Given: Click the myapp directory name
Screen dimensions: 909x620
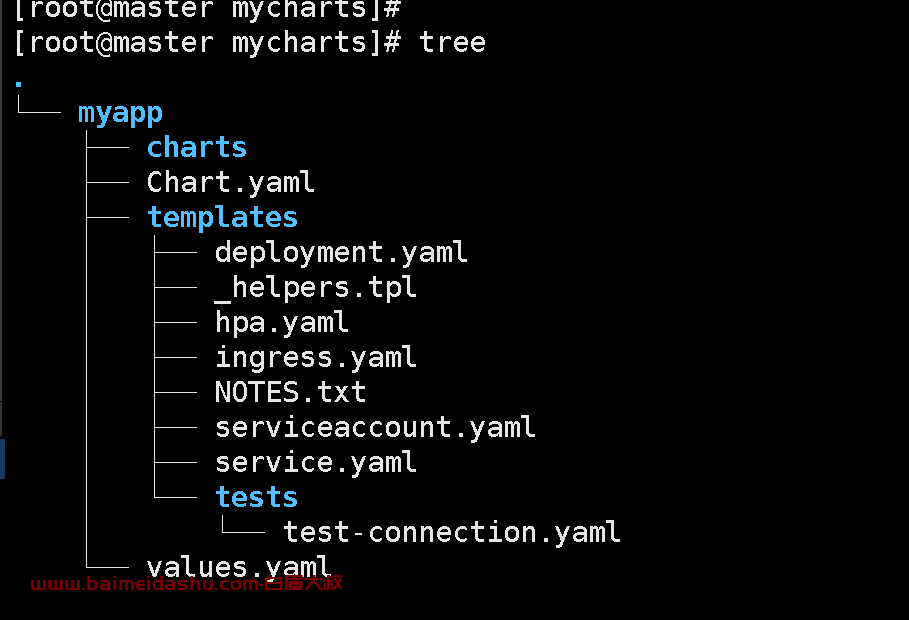Looking at the screenshot, I should [120, 113].
